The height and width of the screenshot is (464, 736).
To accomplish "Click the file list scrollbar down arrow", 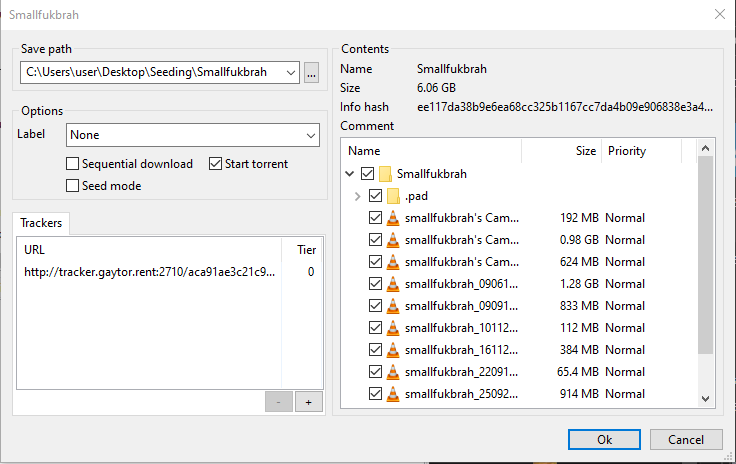I will click(x=705, y=399).
